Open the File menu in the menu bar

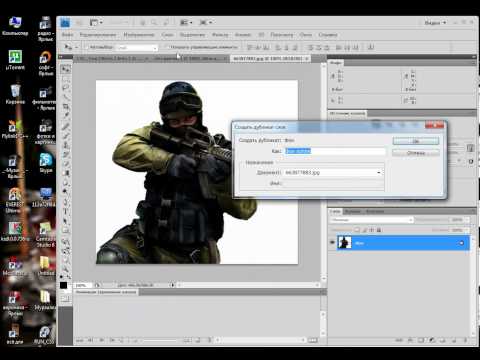point(67,35)
